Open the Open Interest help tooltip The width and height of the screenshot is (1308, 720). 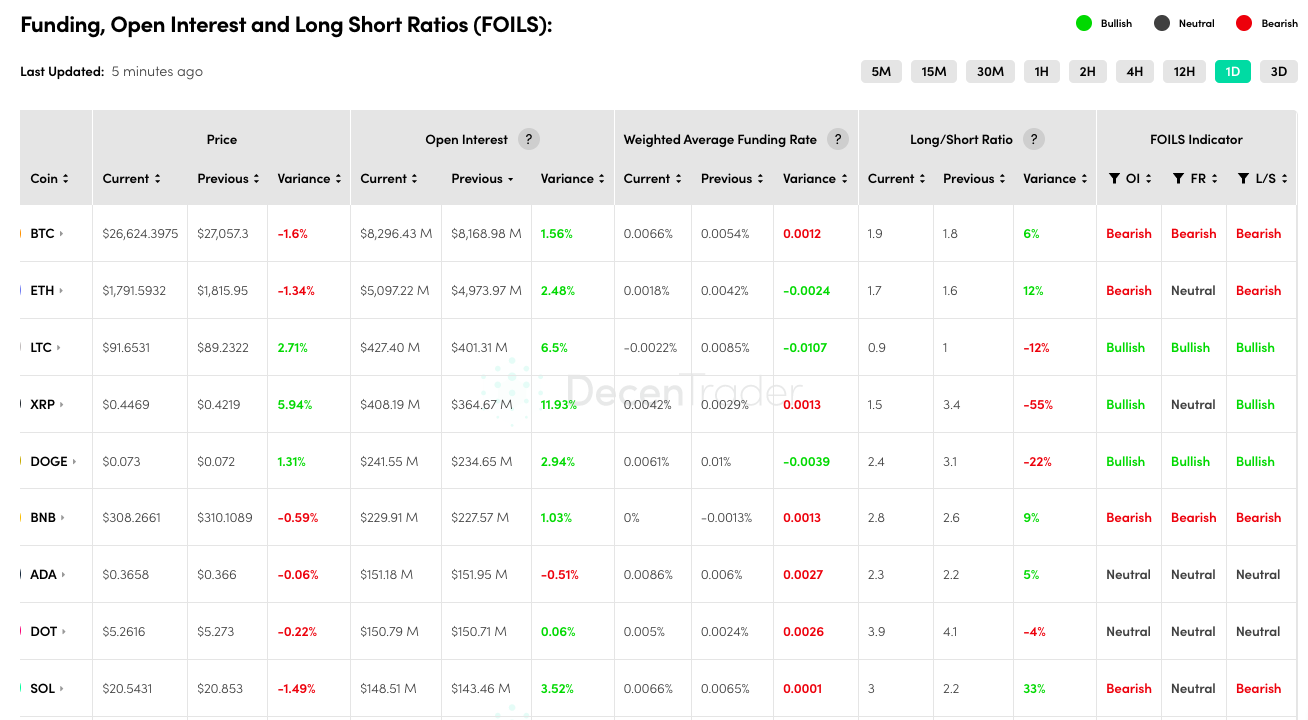[x=529, y=139]
